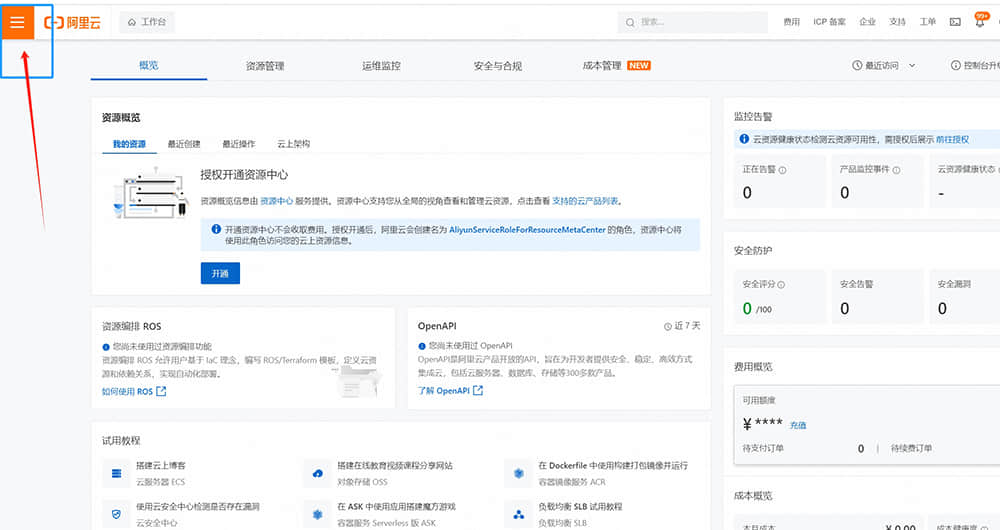
Task: Click the Alibaba Cloud logo
Action: point(73,22)
